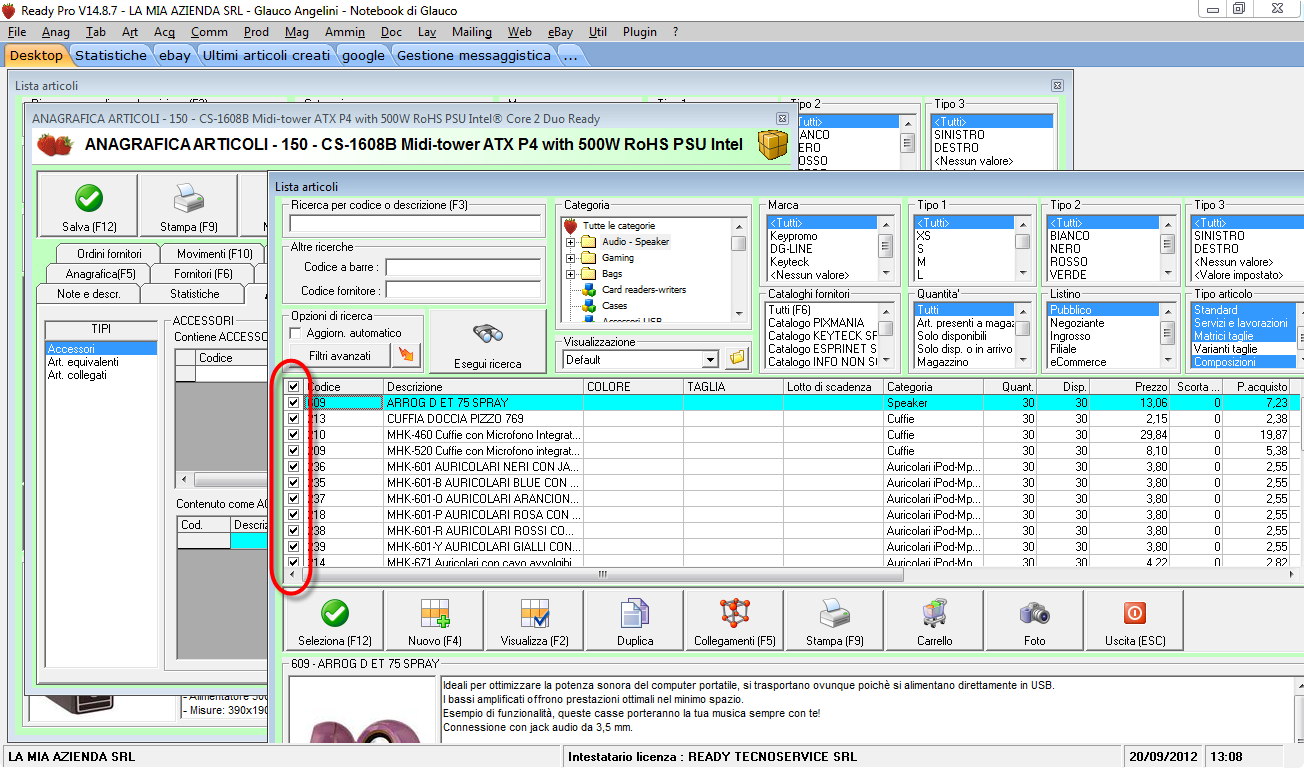Click the date 20/09/2012 in status bar
The height and width of the screenshot is (768, 1304).
1163,756
